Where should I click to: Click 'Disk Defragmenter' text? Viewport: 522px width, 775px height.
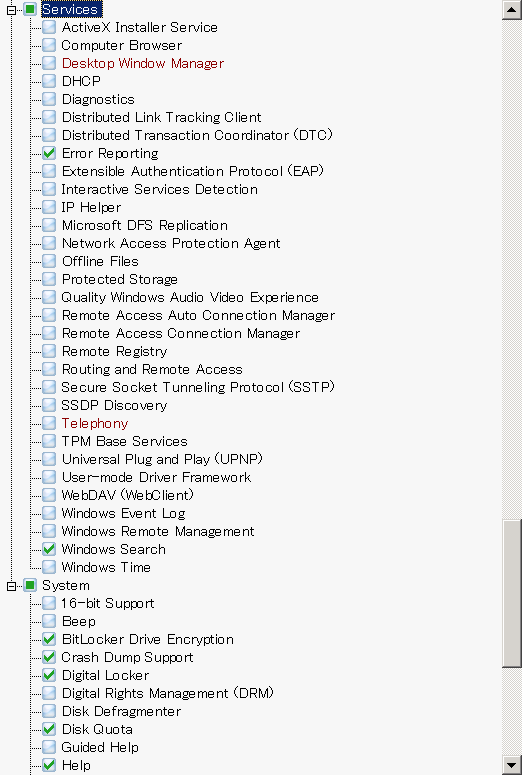click(122, 711)
